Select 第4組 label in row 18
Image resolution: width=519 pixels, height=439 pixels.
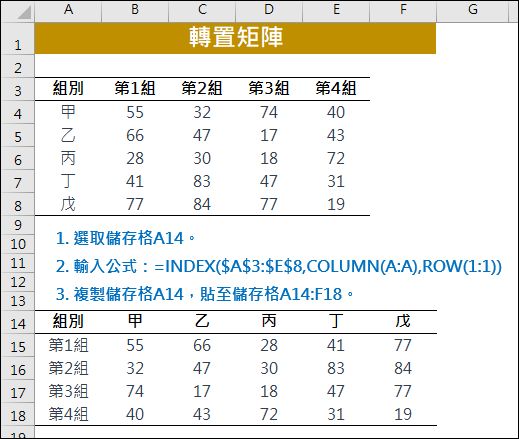68,414
